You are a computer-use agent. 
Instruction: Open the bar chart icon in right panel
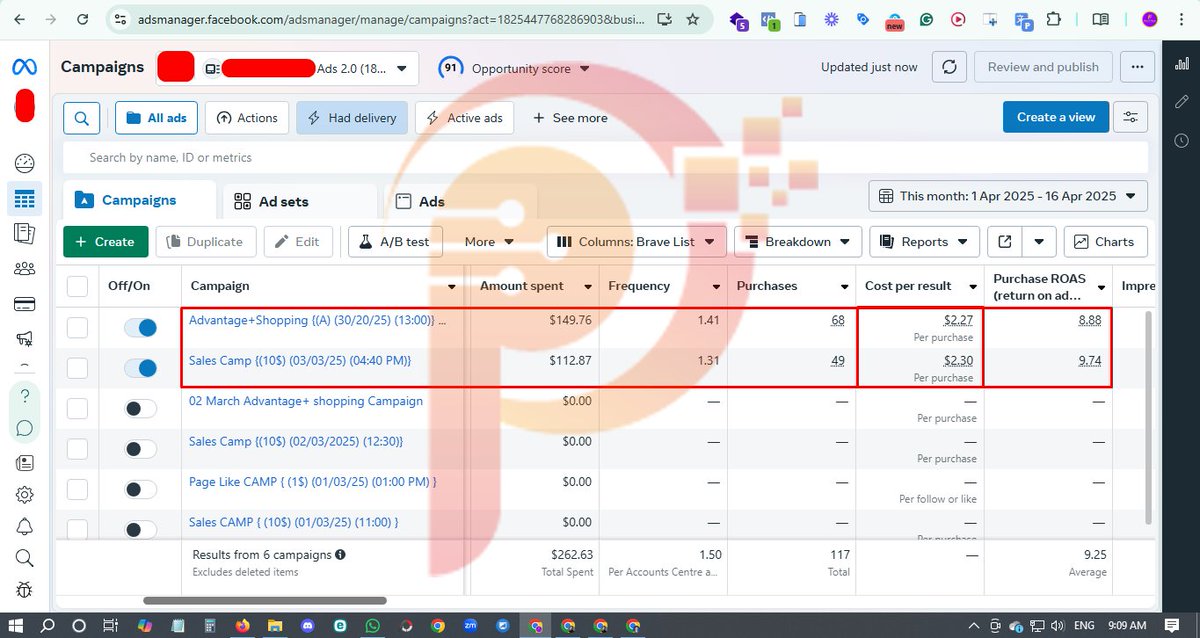click(x=1181, y=62)
